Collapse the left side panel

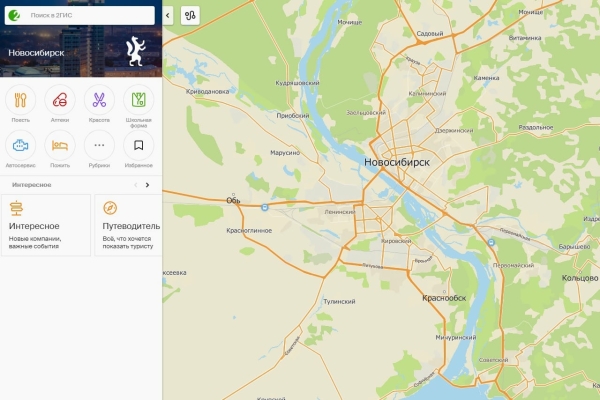click(168, 16)
